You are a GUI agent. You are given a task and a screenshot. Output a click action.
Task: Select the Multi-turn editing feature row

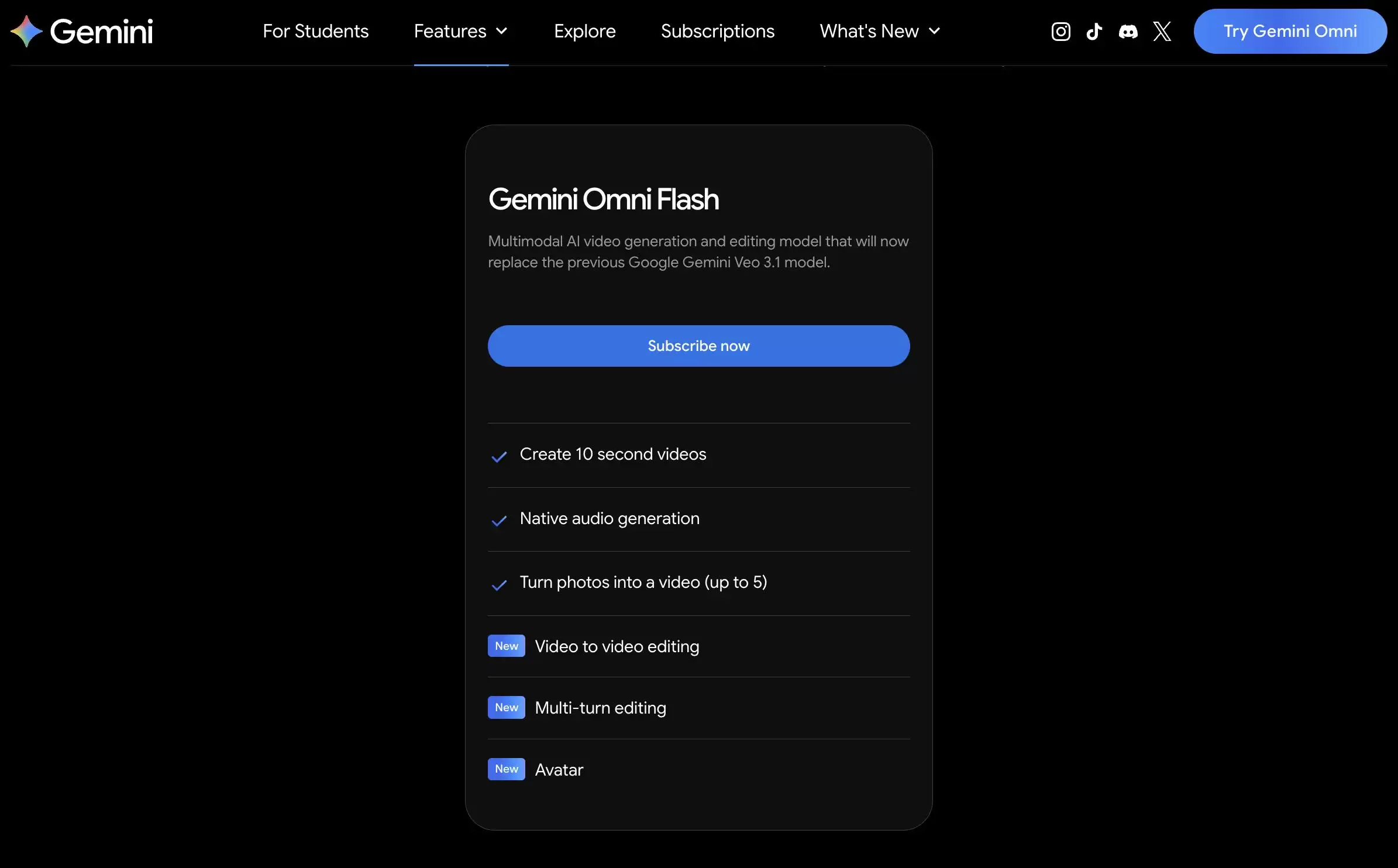[698, 708]
